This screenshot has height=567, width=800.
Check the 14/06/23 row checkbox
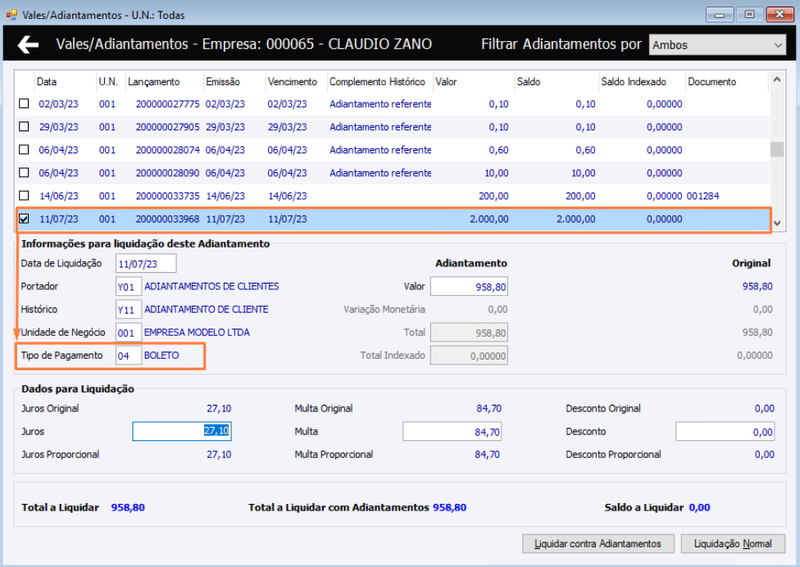[x=24, y=195]
